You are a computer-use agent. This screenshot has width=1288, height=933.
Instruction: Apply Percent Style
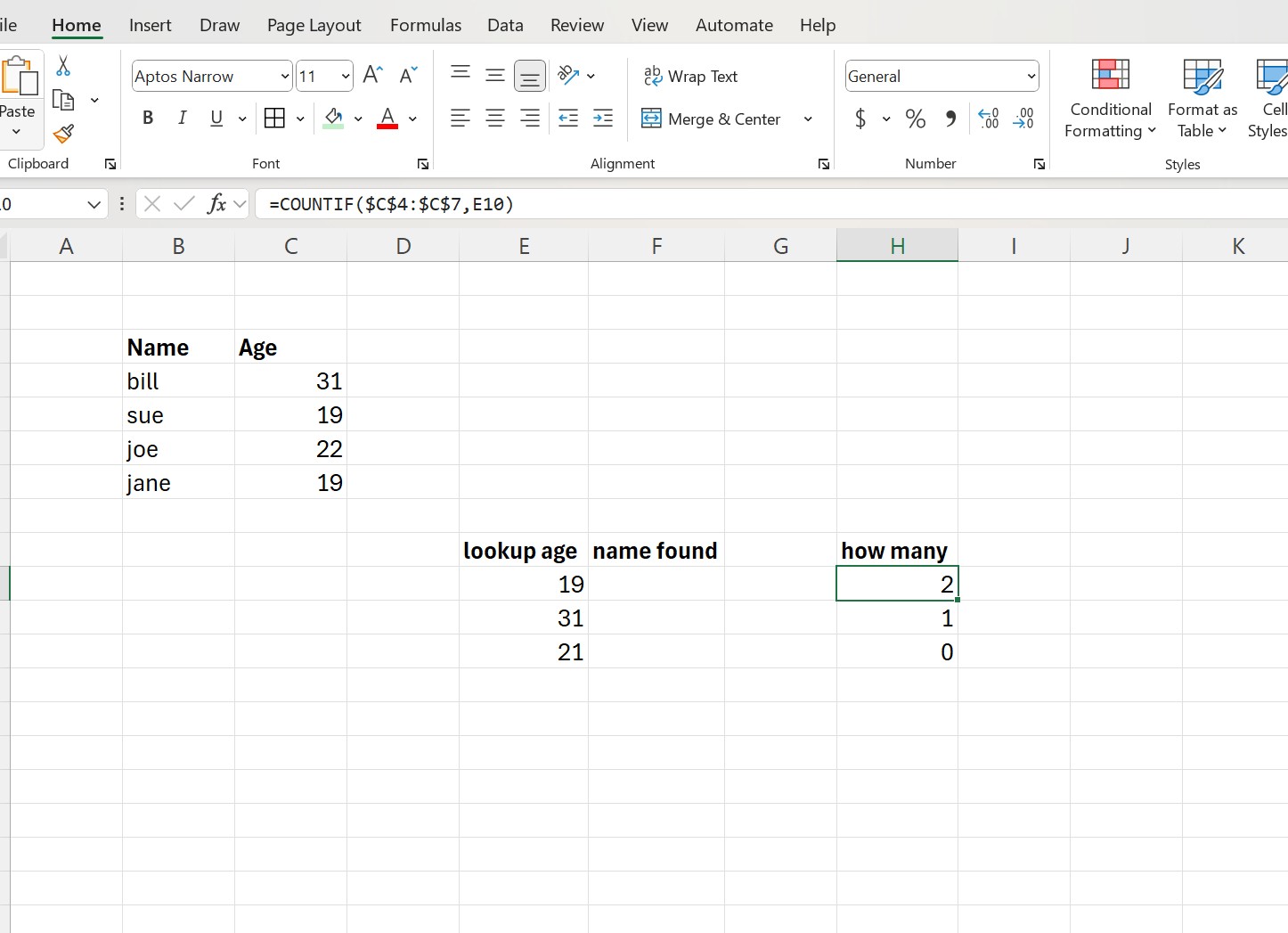(x=916, y=119)
